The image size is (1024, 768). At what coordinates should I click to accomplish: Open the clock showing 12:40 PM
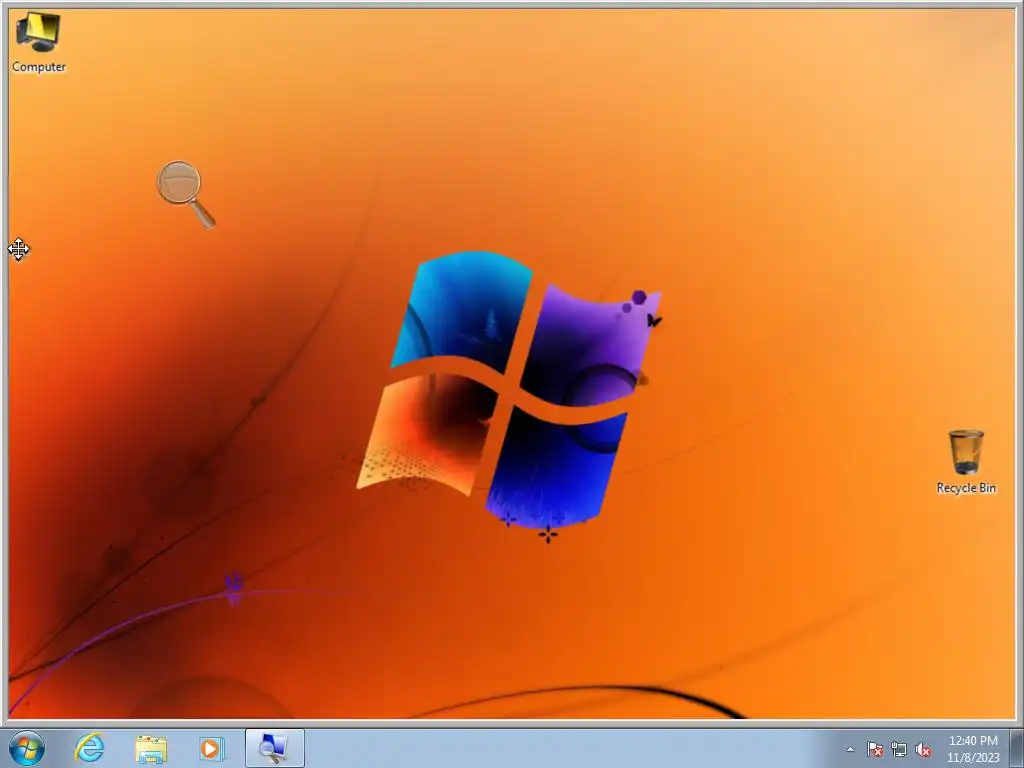(973, 749)
